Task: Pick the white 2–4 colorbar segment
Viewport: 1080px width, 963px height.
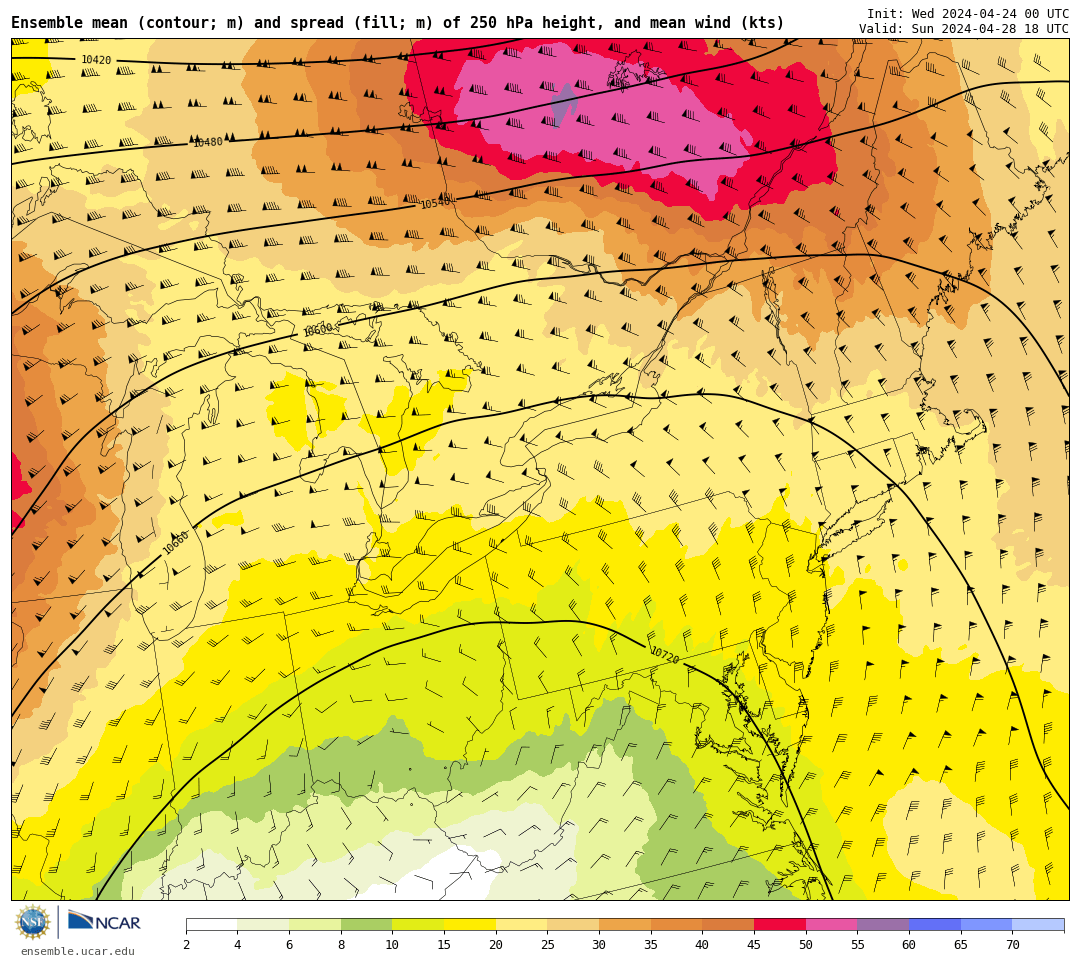Action: (x=211, y=925)
